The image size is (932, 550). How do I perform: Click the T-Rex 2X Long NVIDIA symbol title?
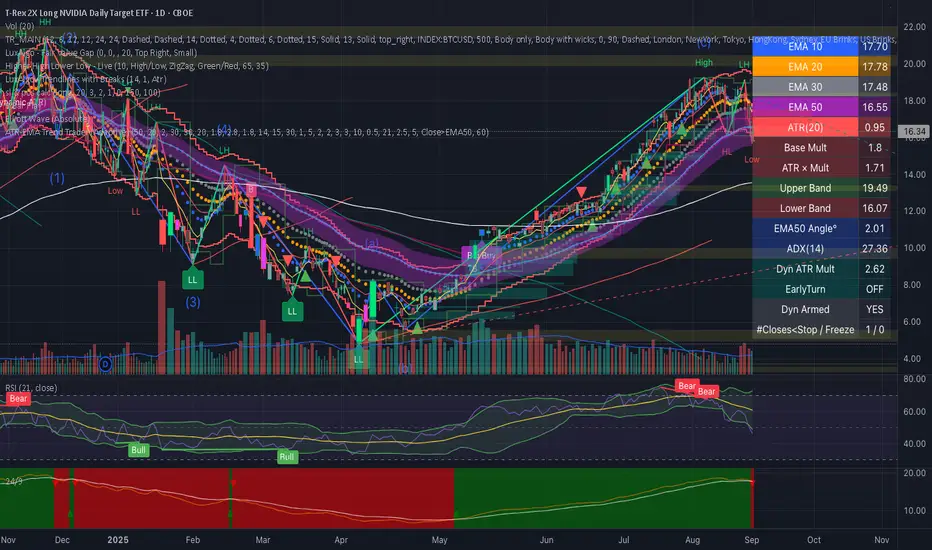pos(99,13)
